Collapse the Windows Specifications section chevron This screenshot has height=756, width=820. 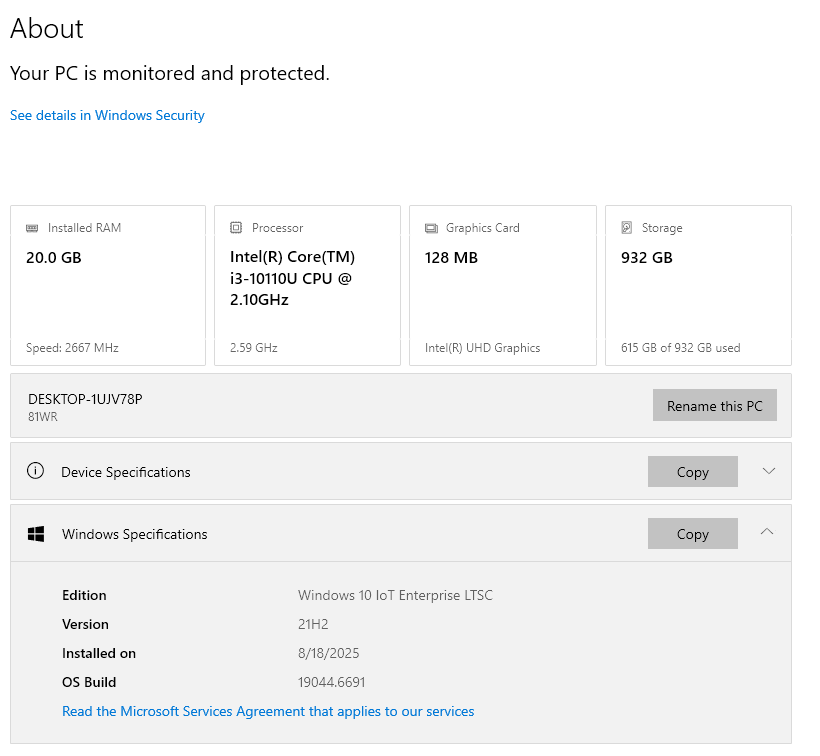tap(767, 532)
